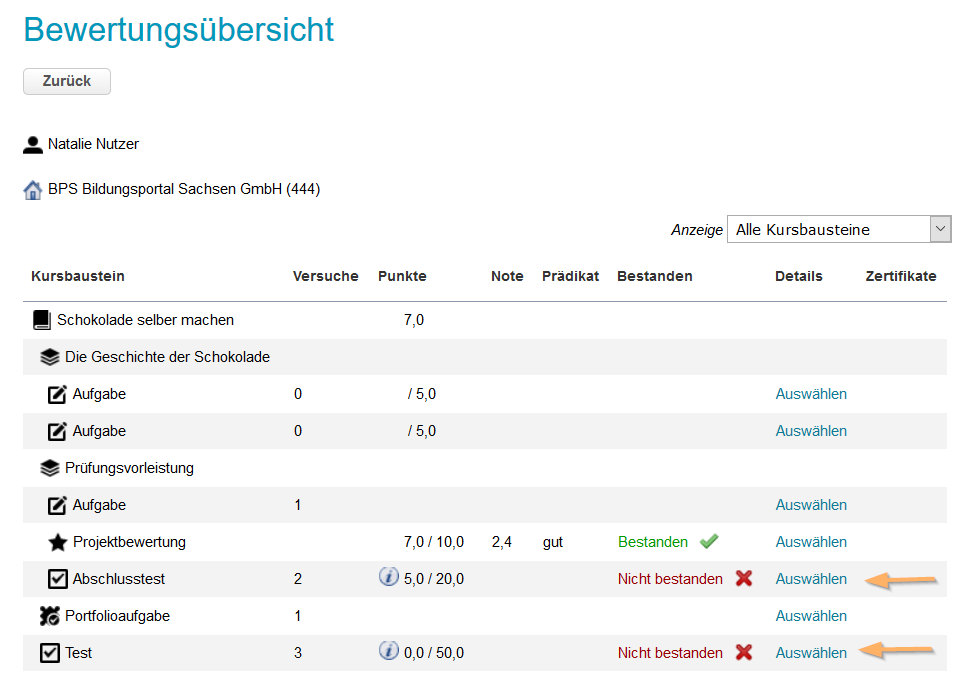Open the Alle Kursbausteine dropdown
Screen dimensions: 961x679
838,229
